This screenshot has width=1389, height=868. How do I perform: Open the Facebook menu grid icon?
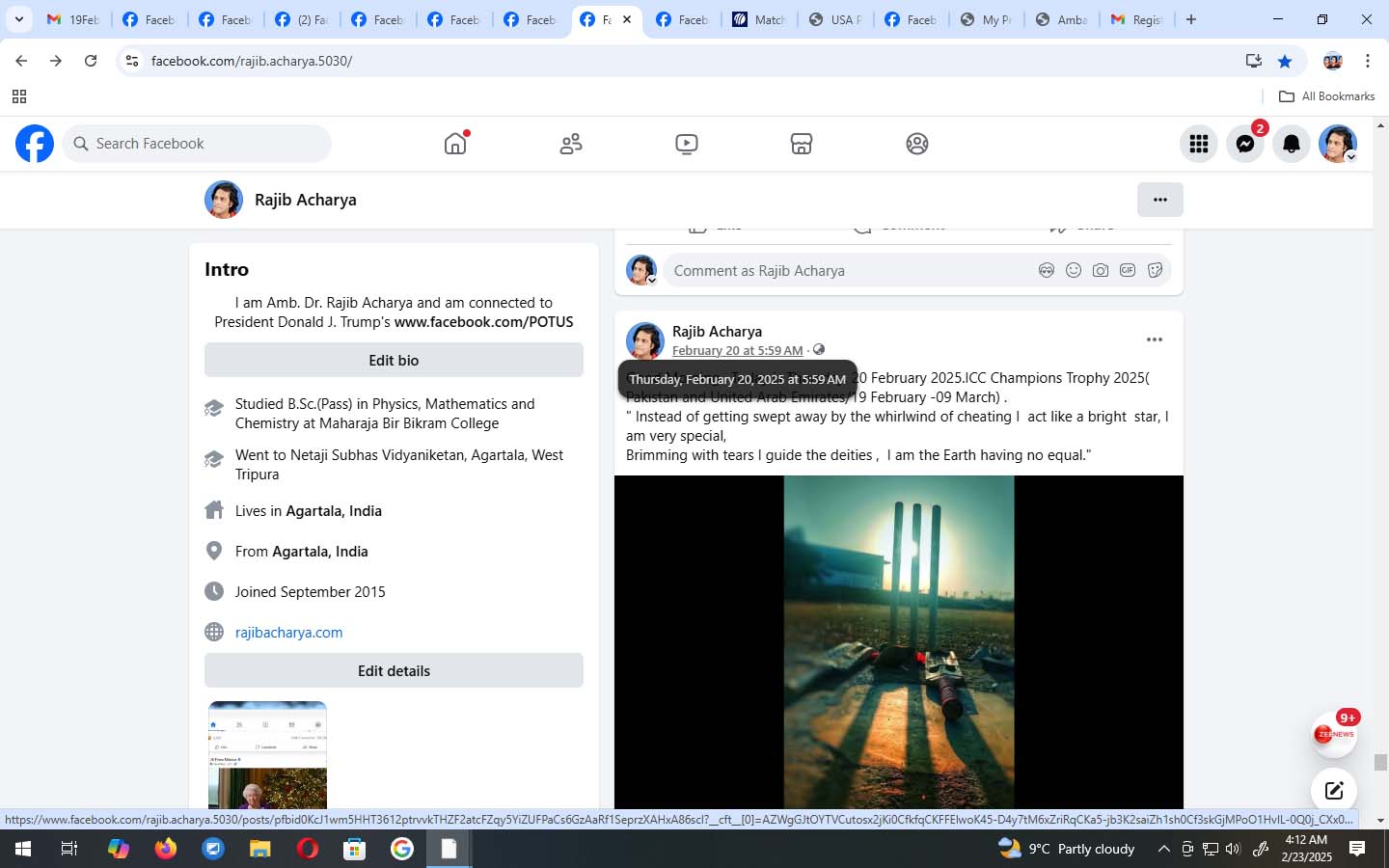[x=1199, y=144]
